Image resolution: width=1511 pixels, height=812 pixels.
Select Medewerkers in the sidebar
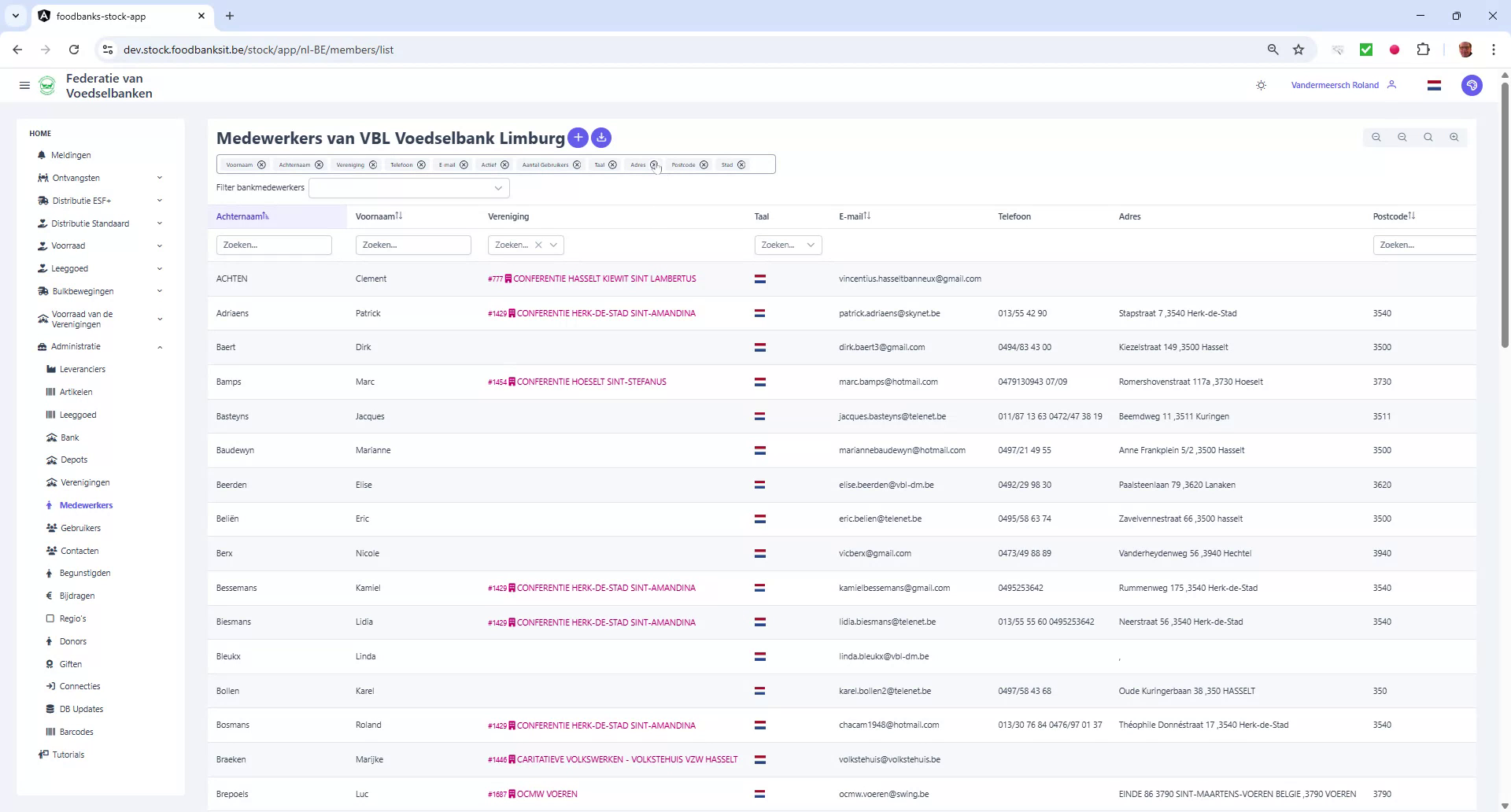click(x=85, y=504)
